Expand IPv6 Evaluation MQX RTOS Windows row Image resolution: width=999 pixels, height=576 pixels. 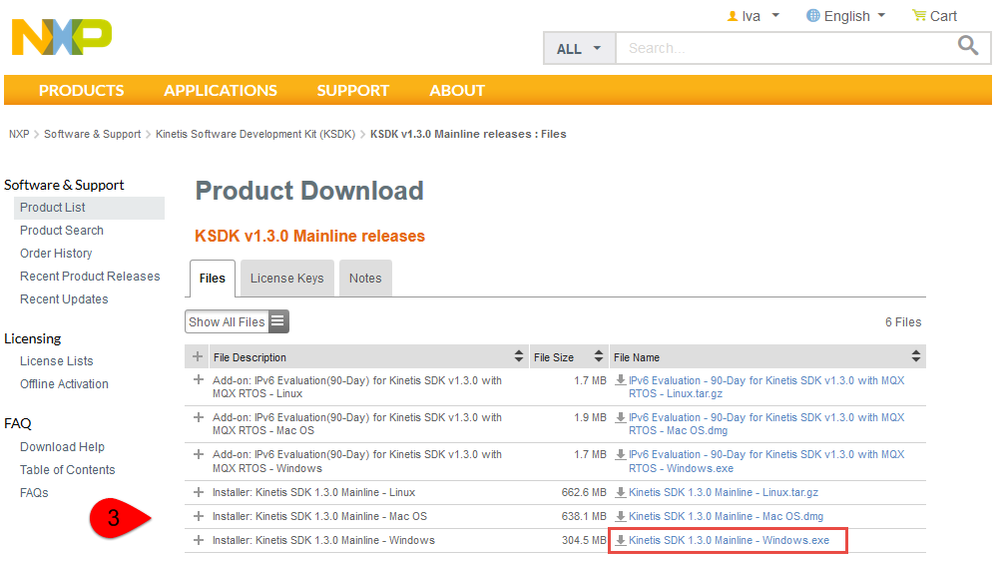pos(198,454)
